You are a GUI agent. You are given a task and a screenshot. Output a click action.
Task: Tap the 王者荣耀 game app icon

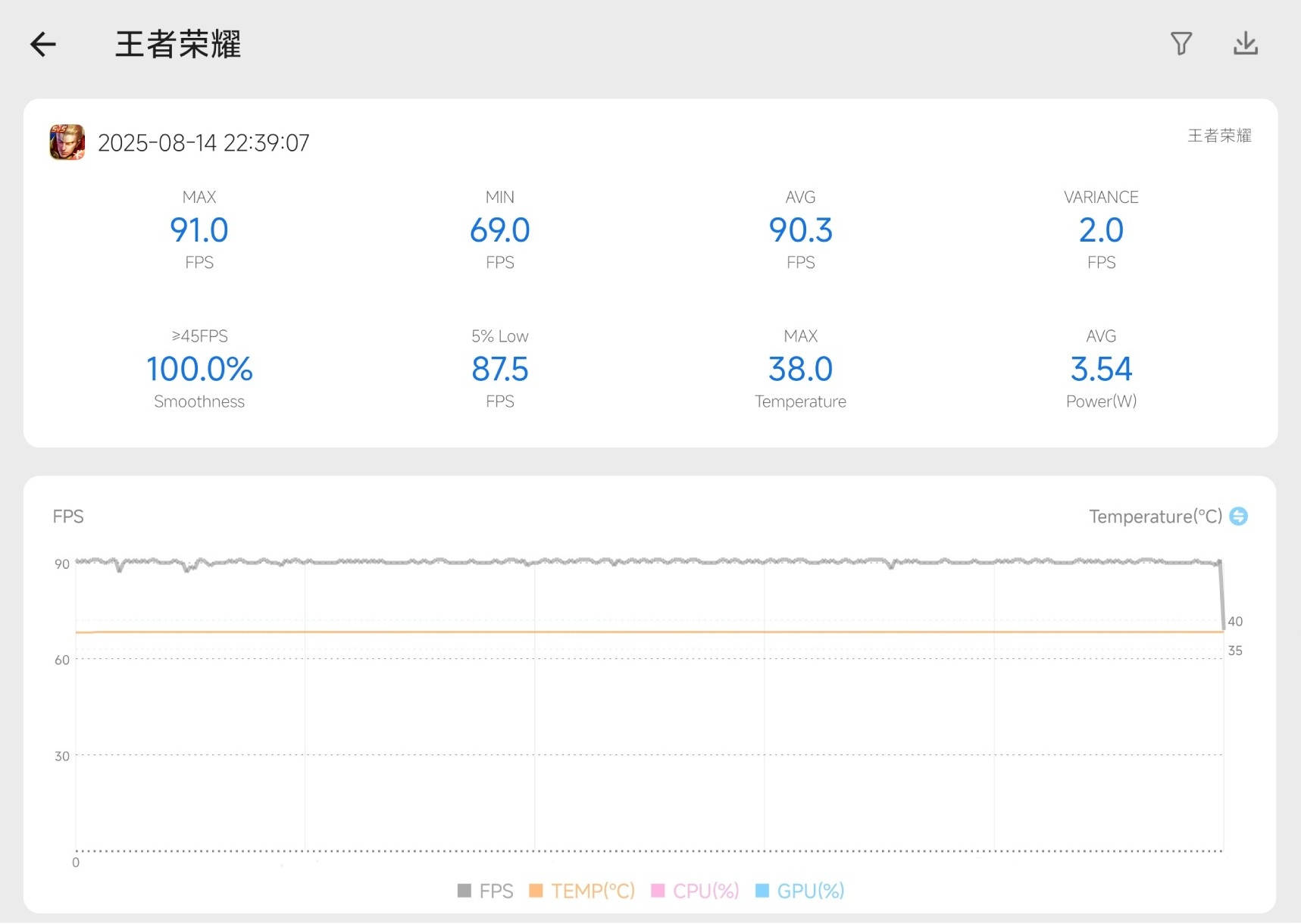tap(67, 142)
